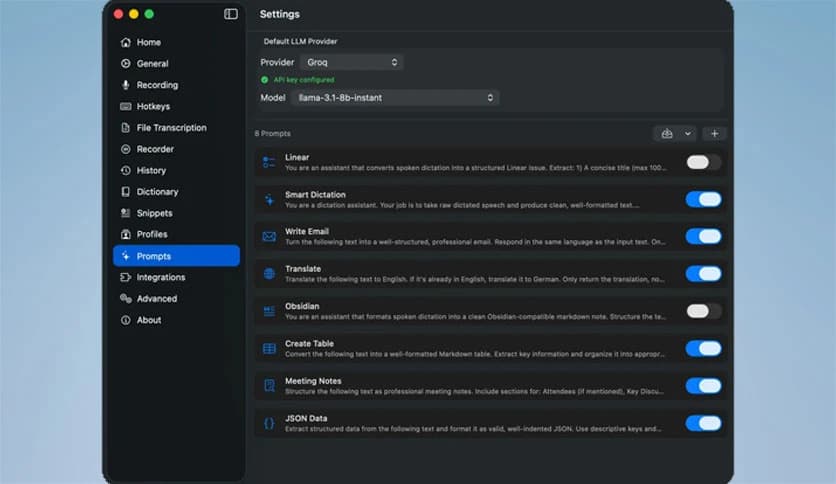This screenshot has width=836, height=484.
Task: Click the Home house icon
Action: coord(125,42)
